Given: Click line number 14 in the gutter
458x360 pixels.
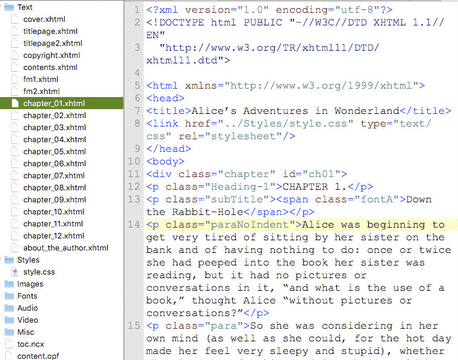Looking at the screenshot, I should tap(134, 225).
